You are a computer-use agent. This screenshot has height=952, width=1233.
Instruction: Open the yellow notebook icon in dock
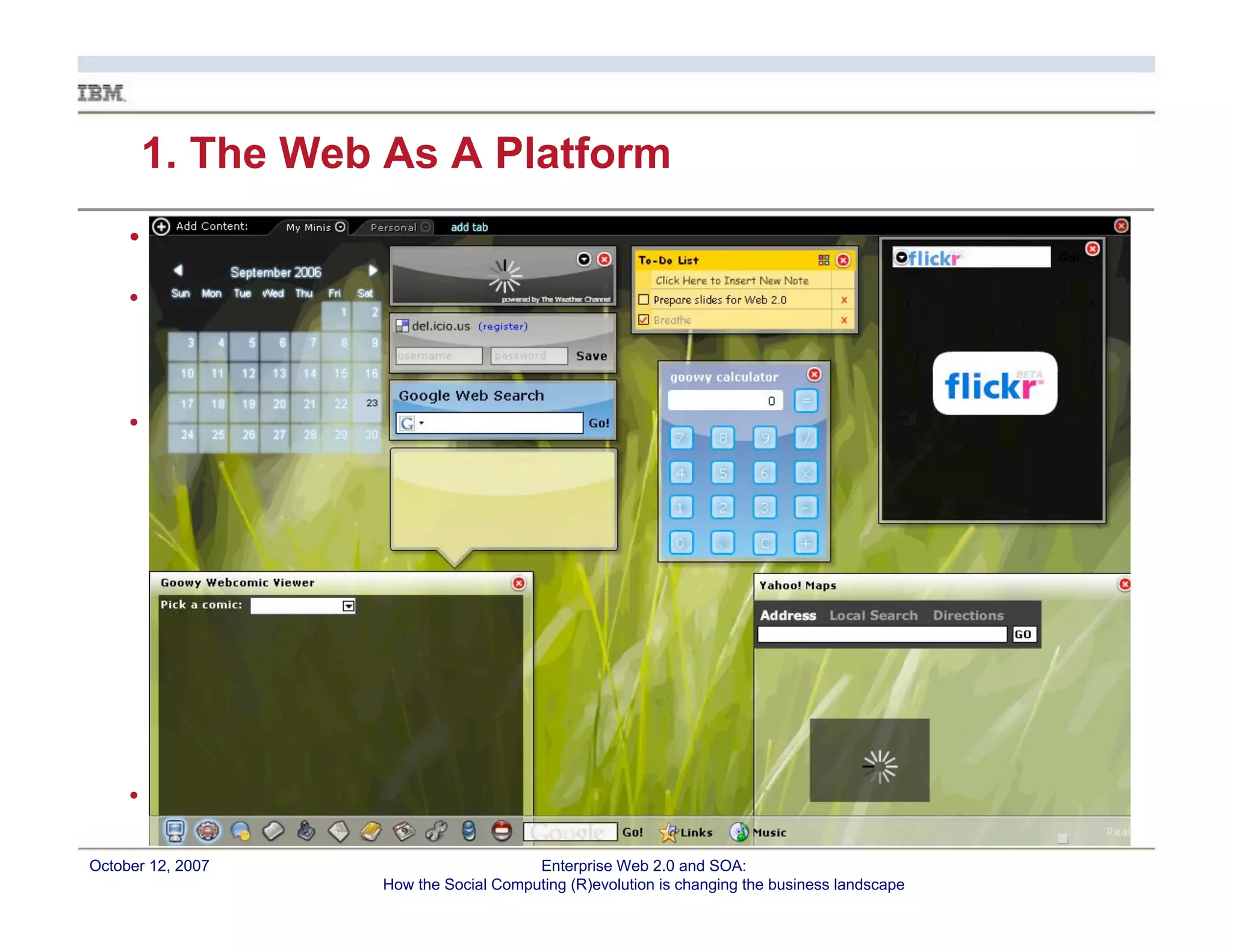tap(371, 832)
